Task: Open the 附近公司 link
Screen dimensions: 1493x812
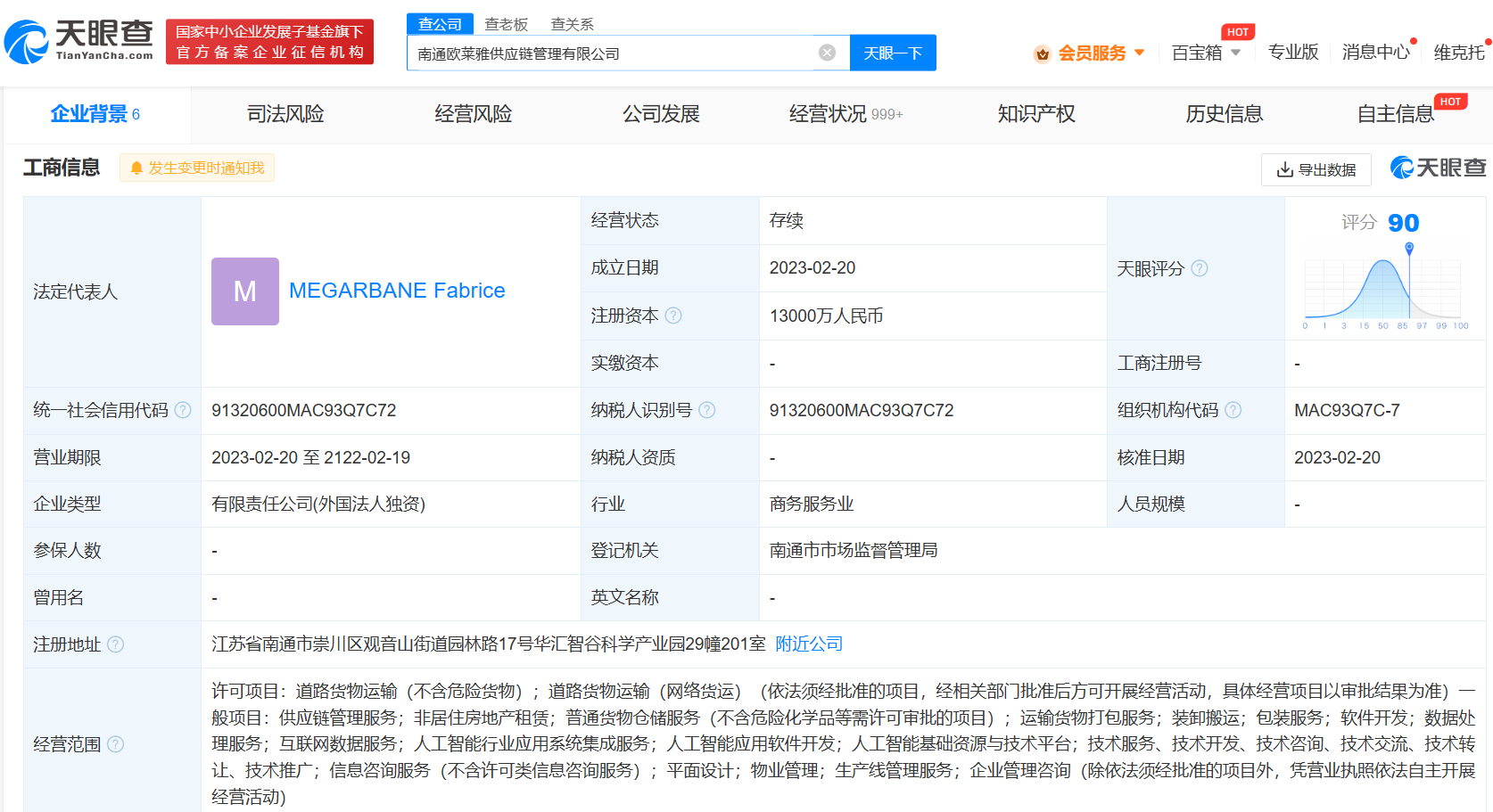Action: (807, 644)
